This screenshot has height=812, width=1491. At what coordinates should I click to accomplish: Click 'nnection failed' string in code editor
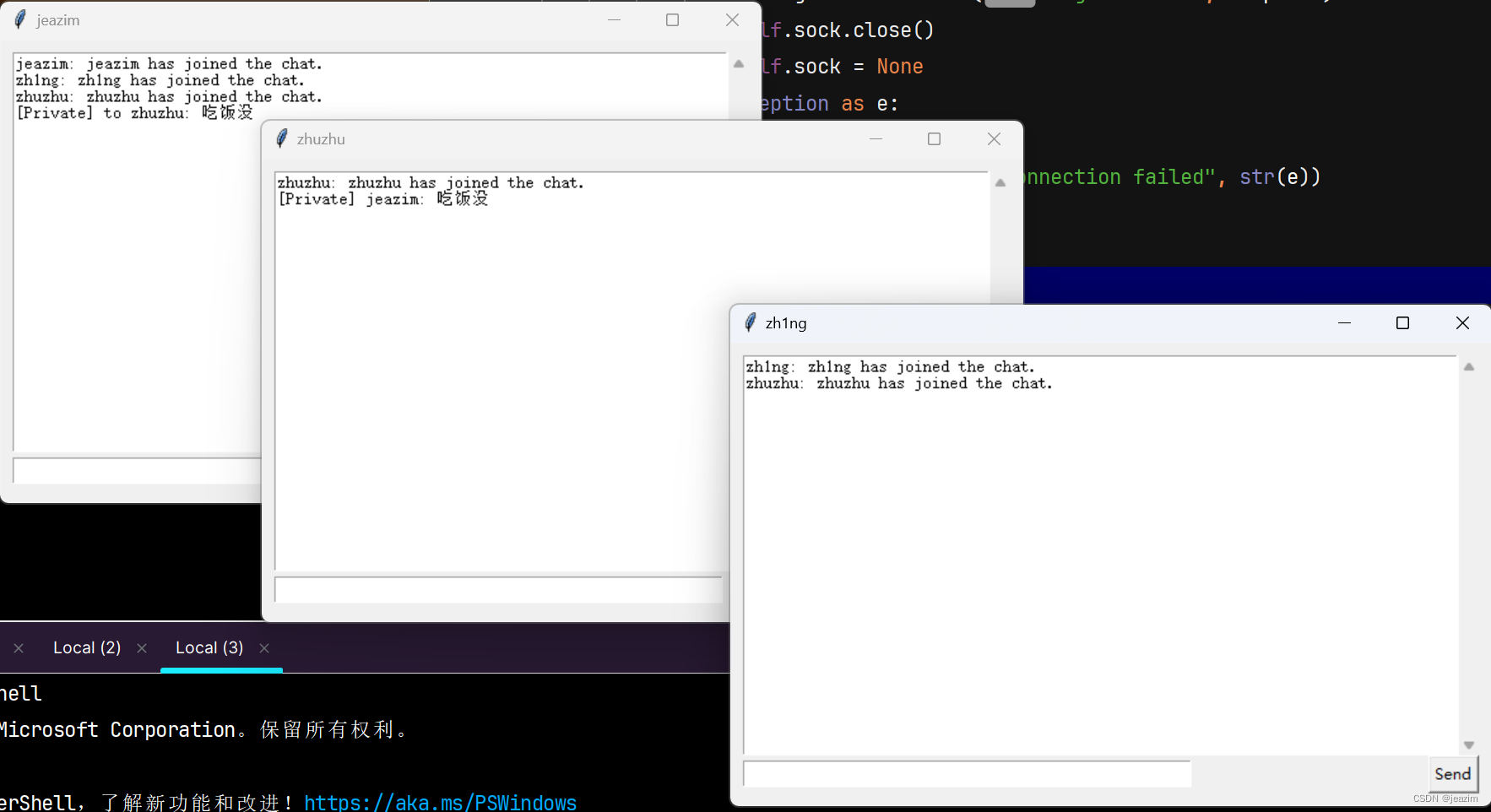pyautogui.click(x=1120, y=177)
